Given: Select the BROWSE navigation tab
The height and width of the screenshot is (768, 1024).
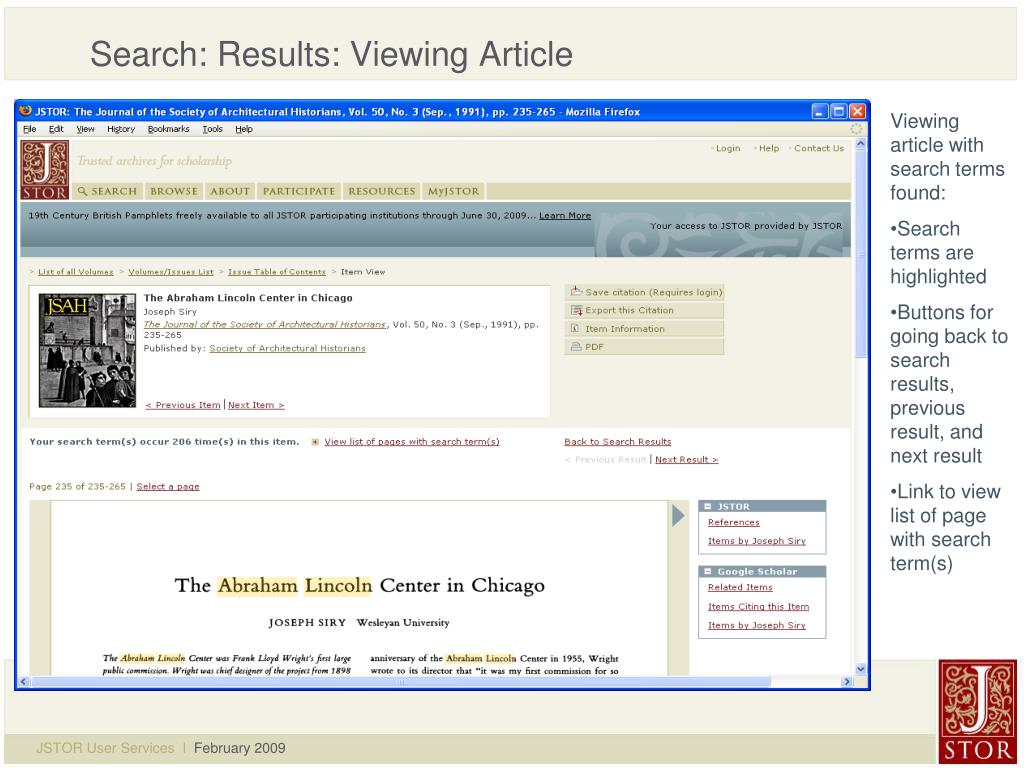Looking at the screenshot, I should (174, 191).
